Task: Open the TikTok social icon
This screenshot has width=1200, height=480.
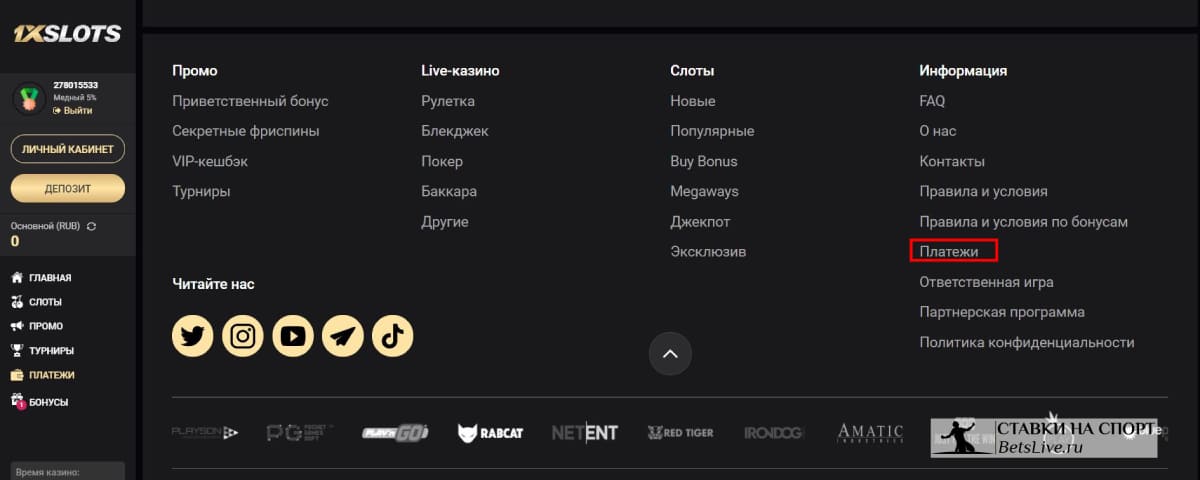Action: tap(393, 336)
